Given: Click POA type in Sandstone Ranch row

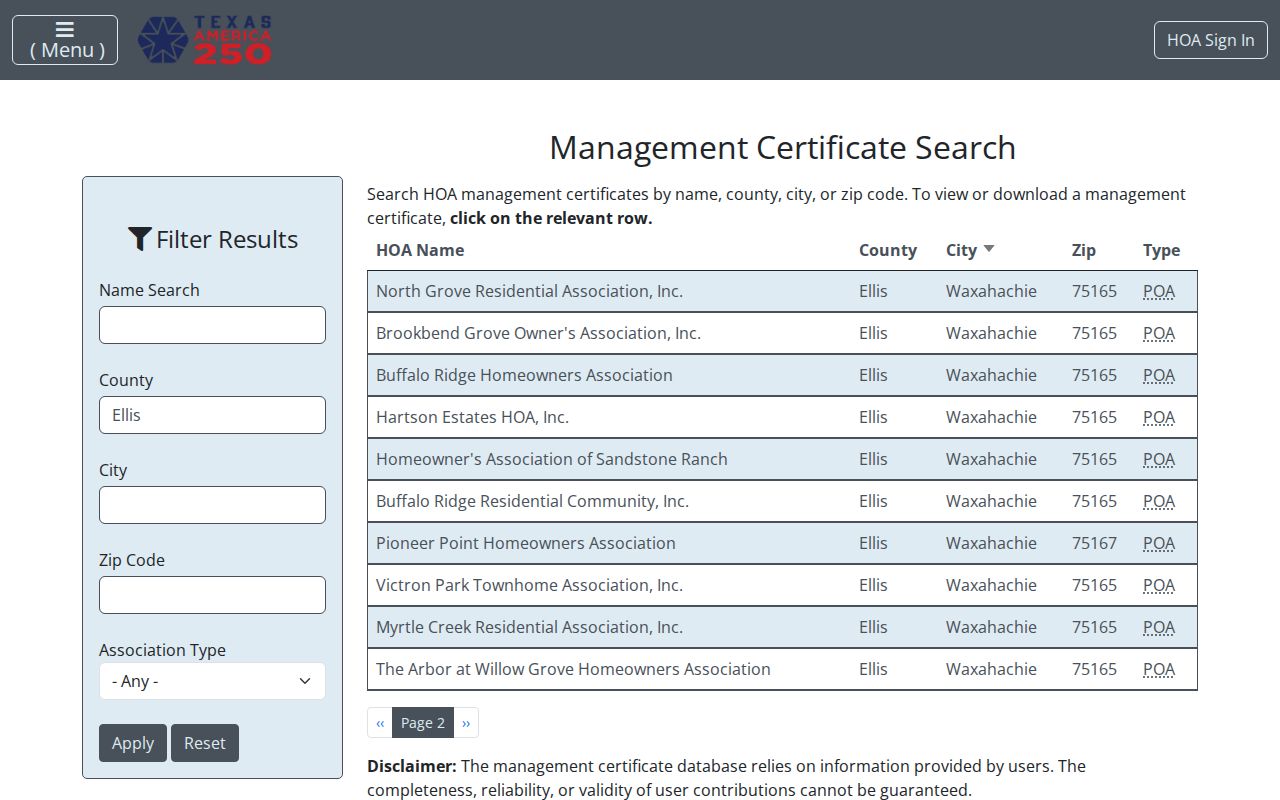Looking at the screenshot, I should click(x=1159, y=459).
